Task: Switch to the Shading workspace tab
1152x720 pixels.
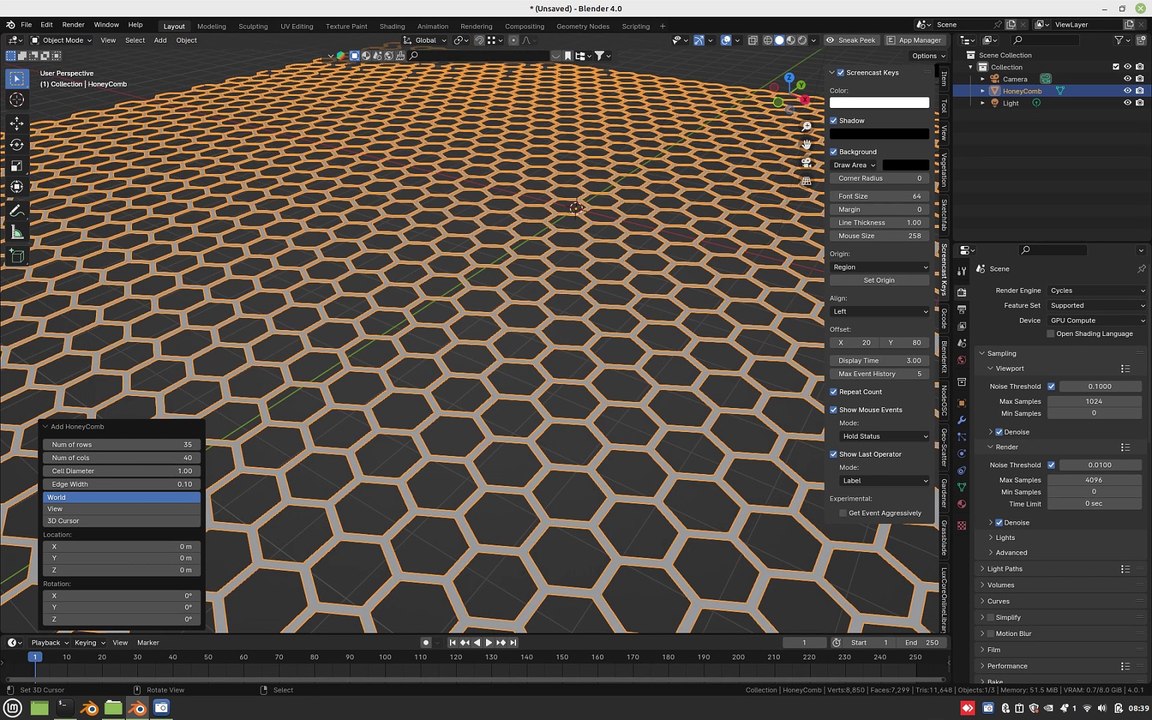Action: 392,26
